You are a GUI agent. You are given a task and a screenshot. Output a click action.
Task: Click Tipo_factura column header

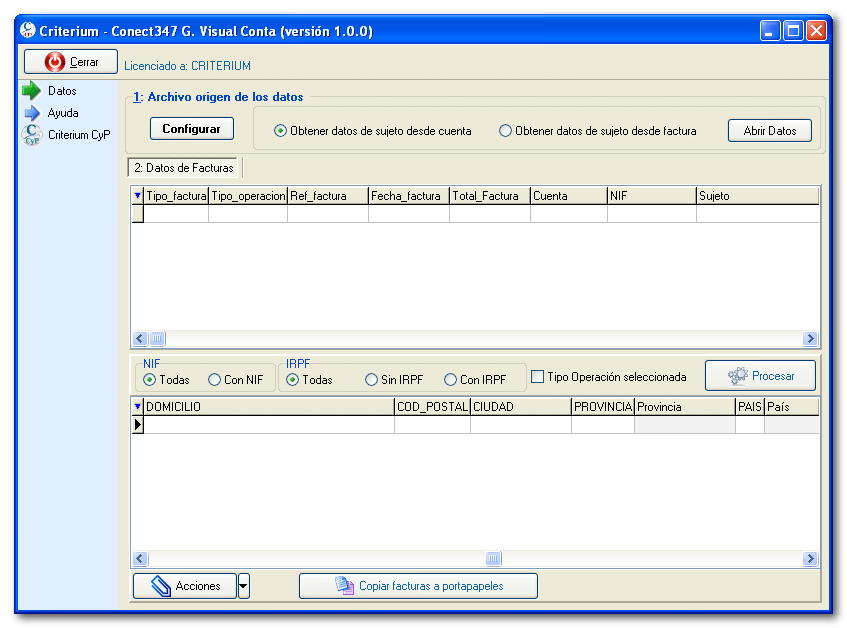click(176, 196)
